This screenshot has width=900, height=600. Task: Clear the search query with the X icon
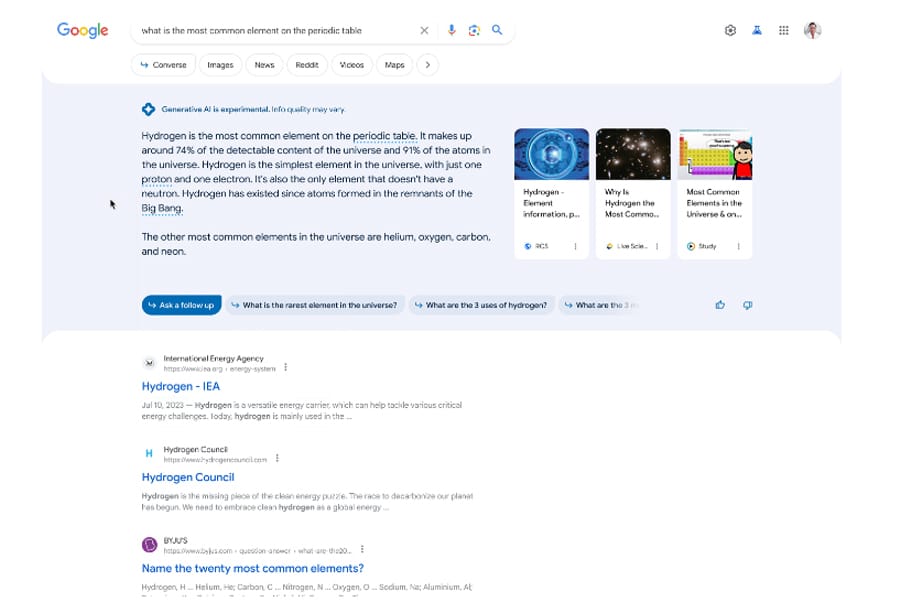click(x=424, y=30)
